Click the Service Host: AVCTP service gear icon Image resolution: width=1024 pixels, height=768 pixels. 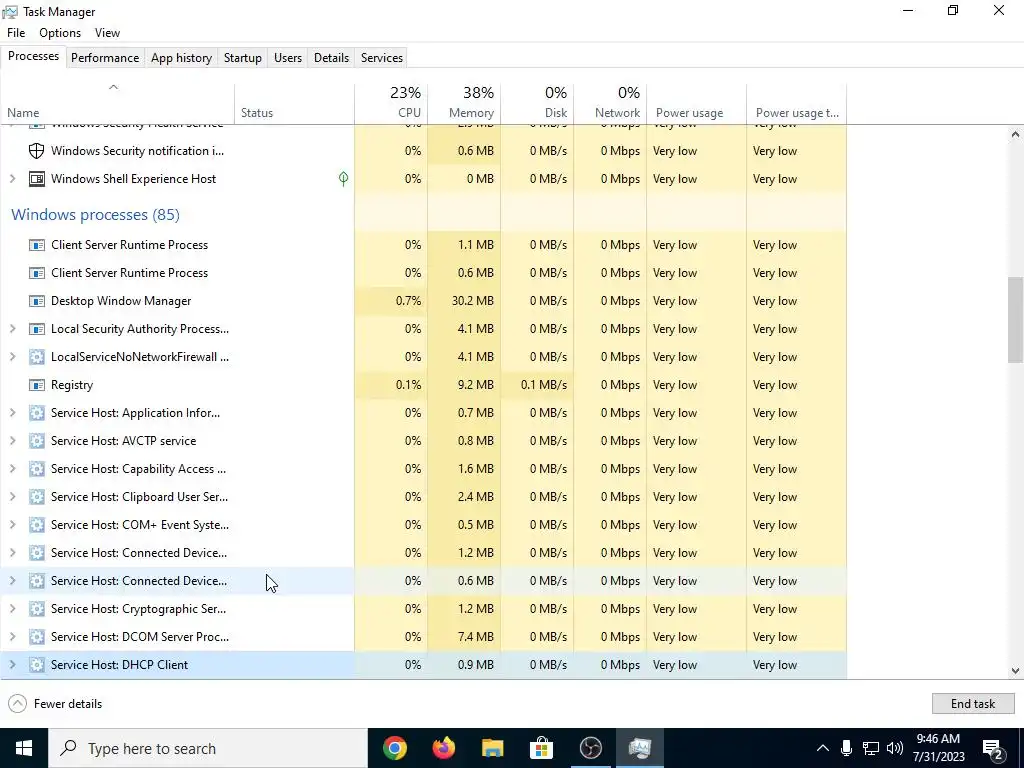37,441
